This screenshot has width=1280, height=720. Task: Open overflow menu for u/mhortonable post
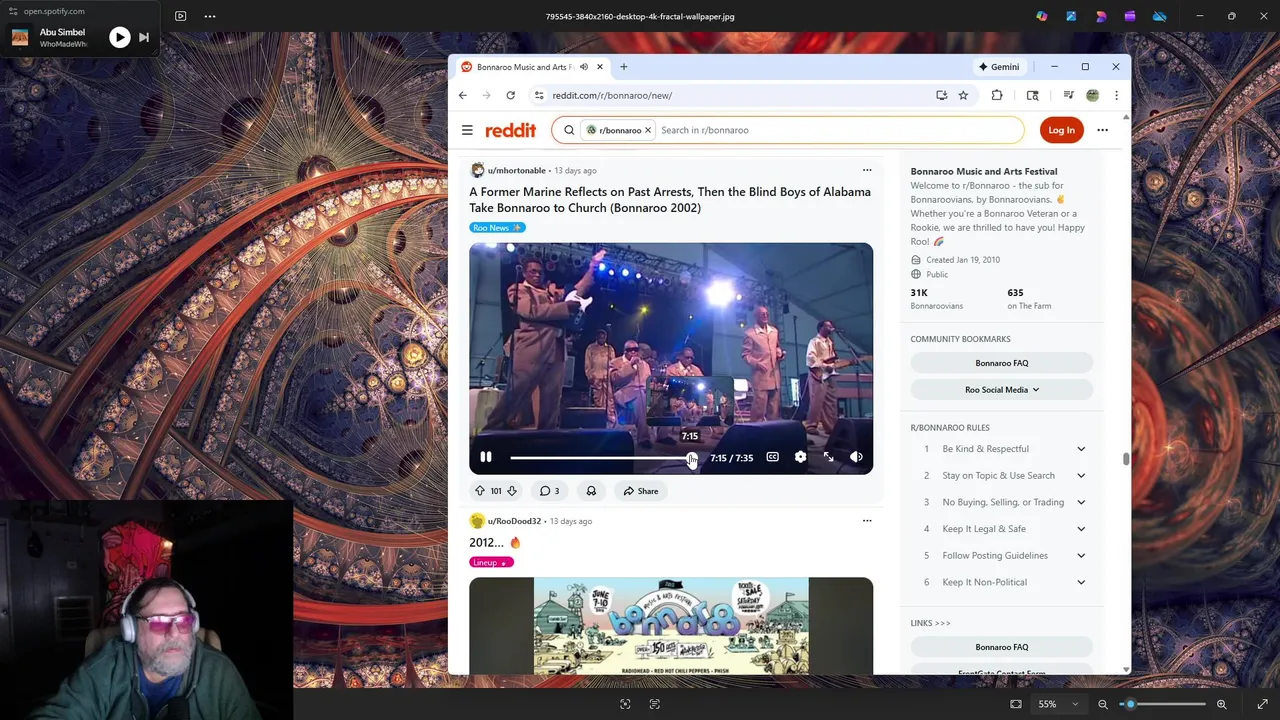coord(867,170)
